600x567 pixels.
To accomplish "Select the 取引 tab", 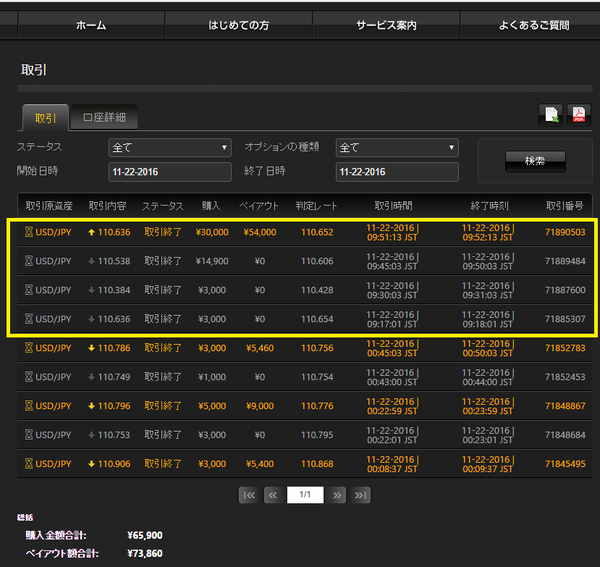I will click(46, 118).
